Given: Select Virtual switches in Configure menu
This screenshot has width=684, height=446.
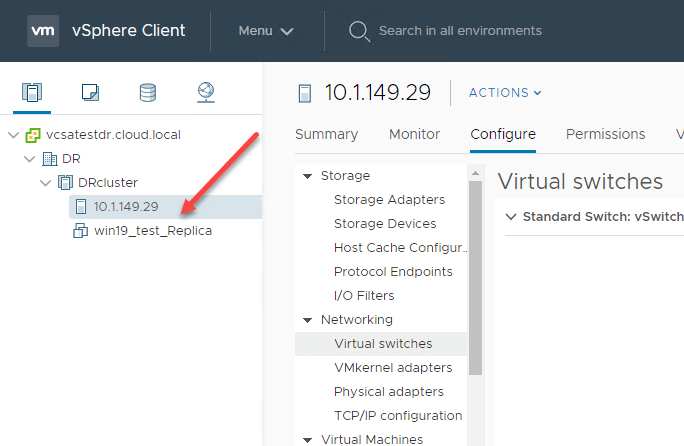Looking at the screenshot, I should point(381,344).
